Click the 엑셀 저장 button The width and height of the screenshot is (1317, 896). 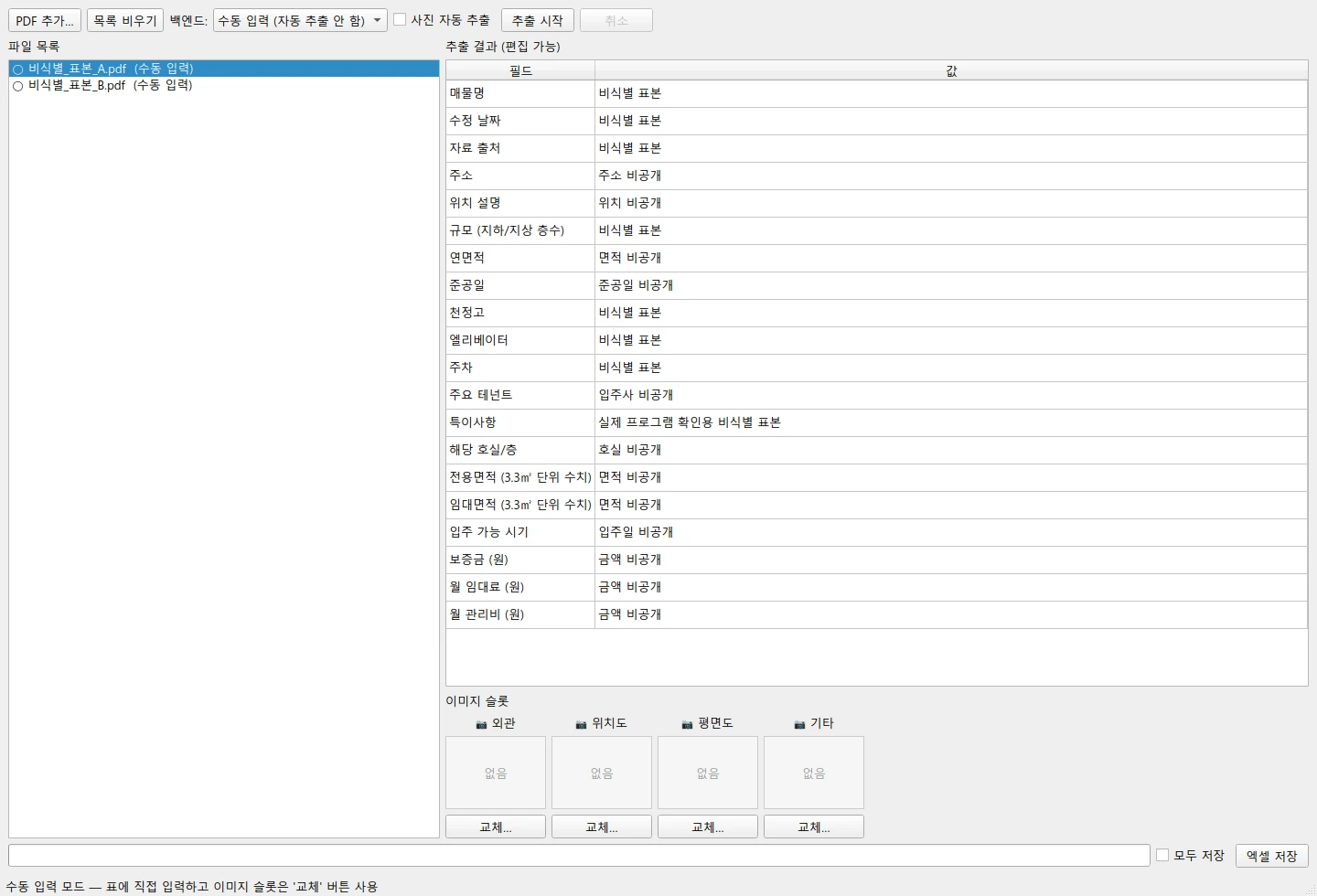[1272, 856]
